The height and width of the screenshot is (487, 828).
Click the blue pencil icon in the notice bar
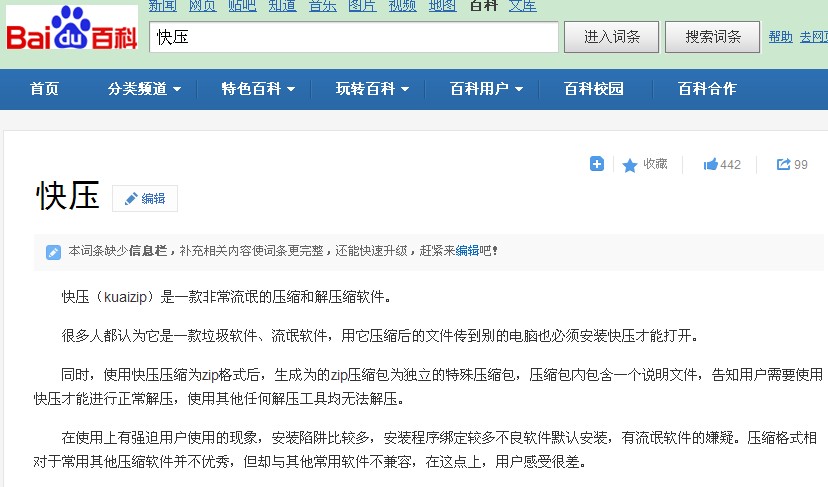pos(54,252)
